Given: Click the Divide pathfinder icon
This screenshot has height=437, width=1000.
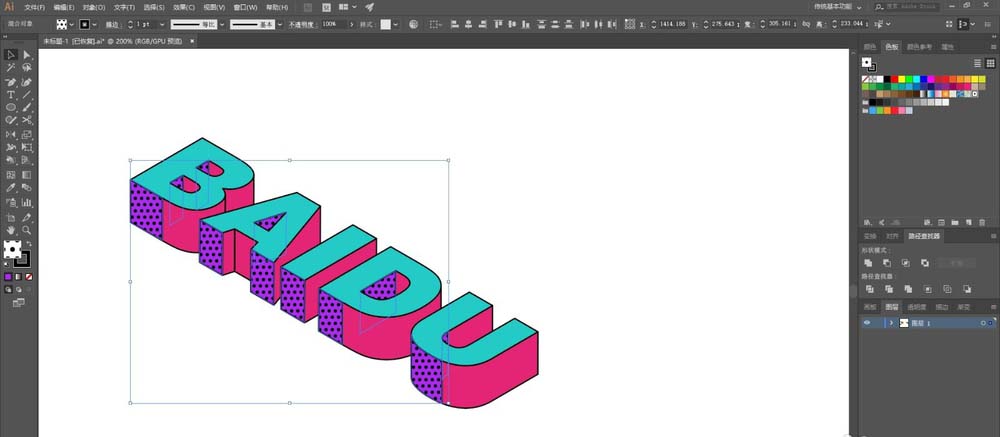Looking at the screenshot, I should click(869, 289).
